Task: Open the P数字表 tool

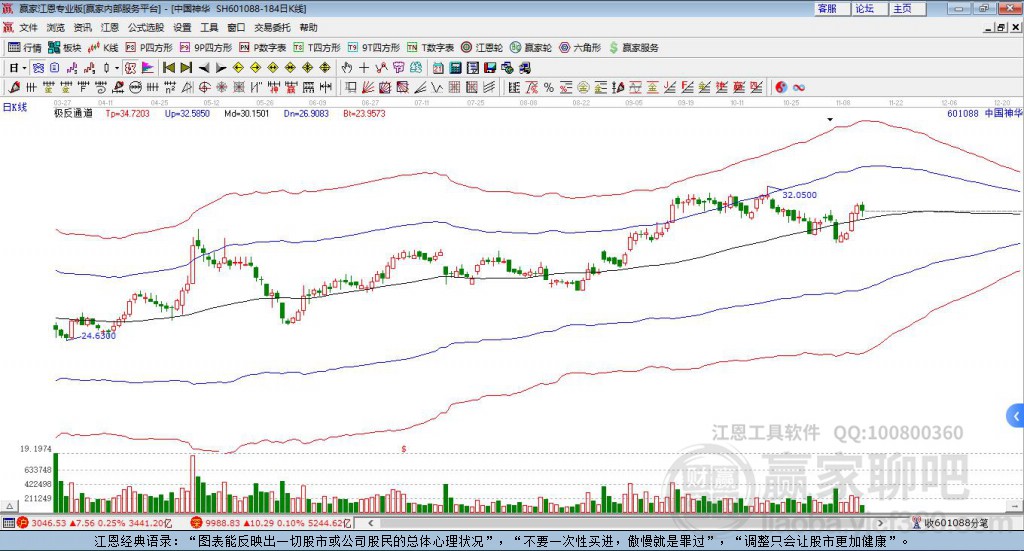Action: pyautogui.click(x=263, y=48)
